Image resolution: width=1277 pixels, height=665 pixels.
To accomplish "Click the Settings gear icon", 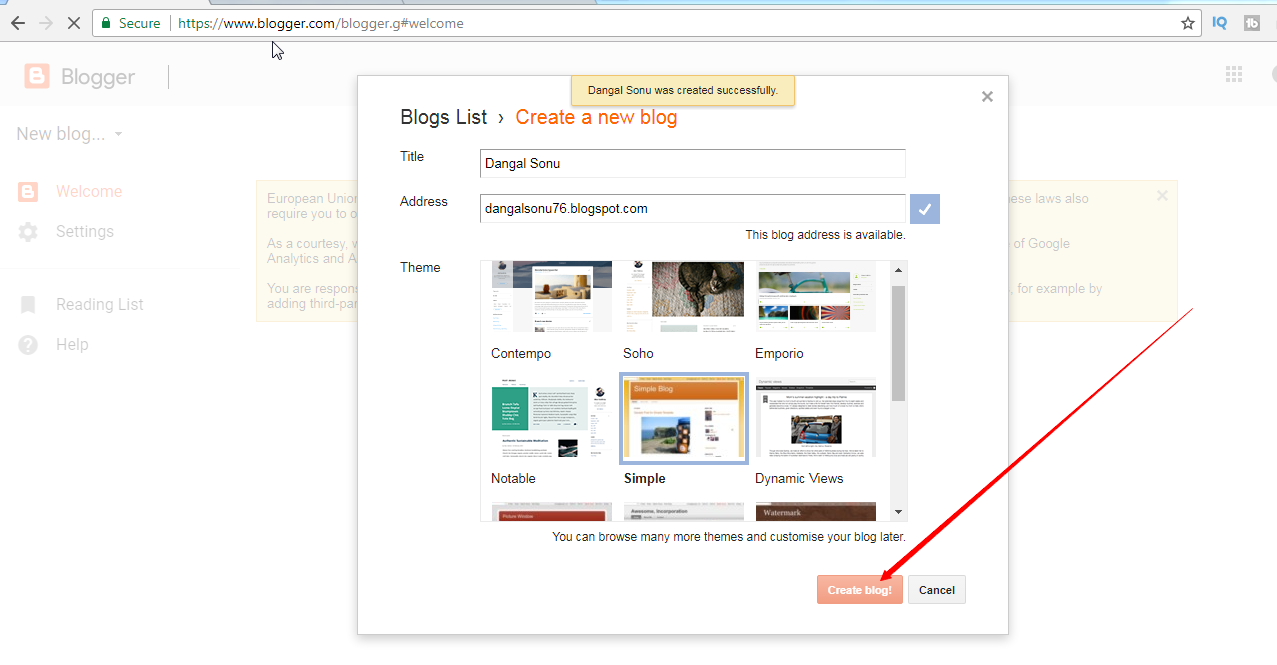I will tap(28, 232).
